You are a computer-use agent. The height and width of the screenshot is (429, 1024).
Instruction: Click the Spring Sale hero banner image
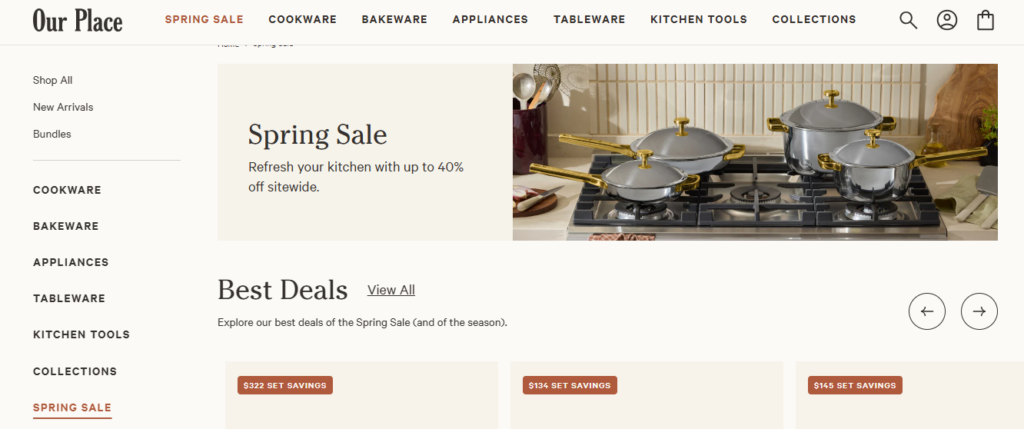coord(754,152)
